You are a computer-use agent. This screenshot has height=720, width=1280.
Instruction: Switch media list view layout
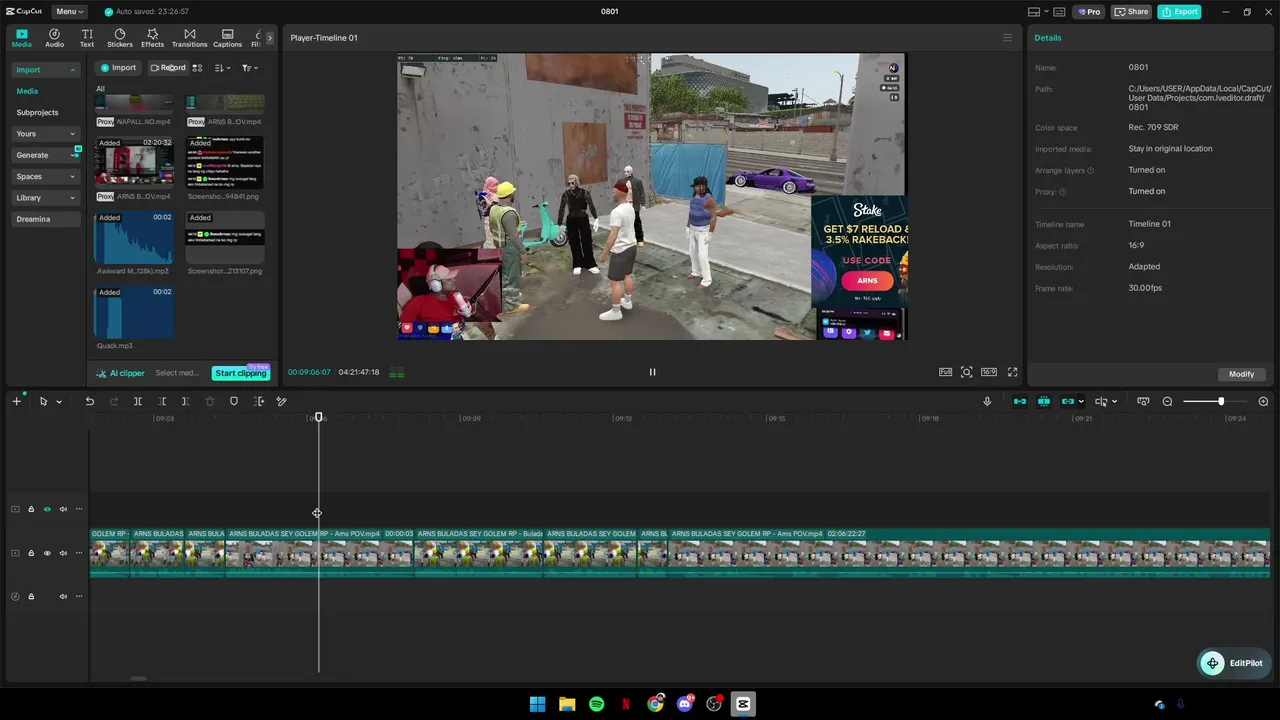(197, 68)
